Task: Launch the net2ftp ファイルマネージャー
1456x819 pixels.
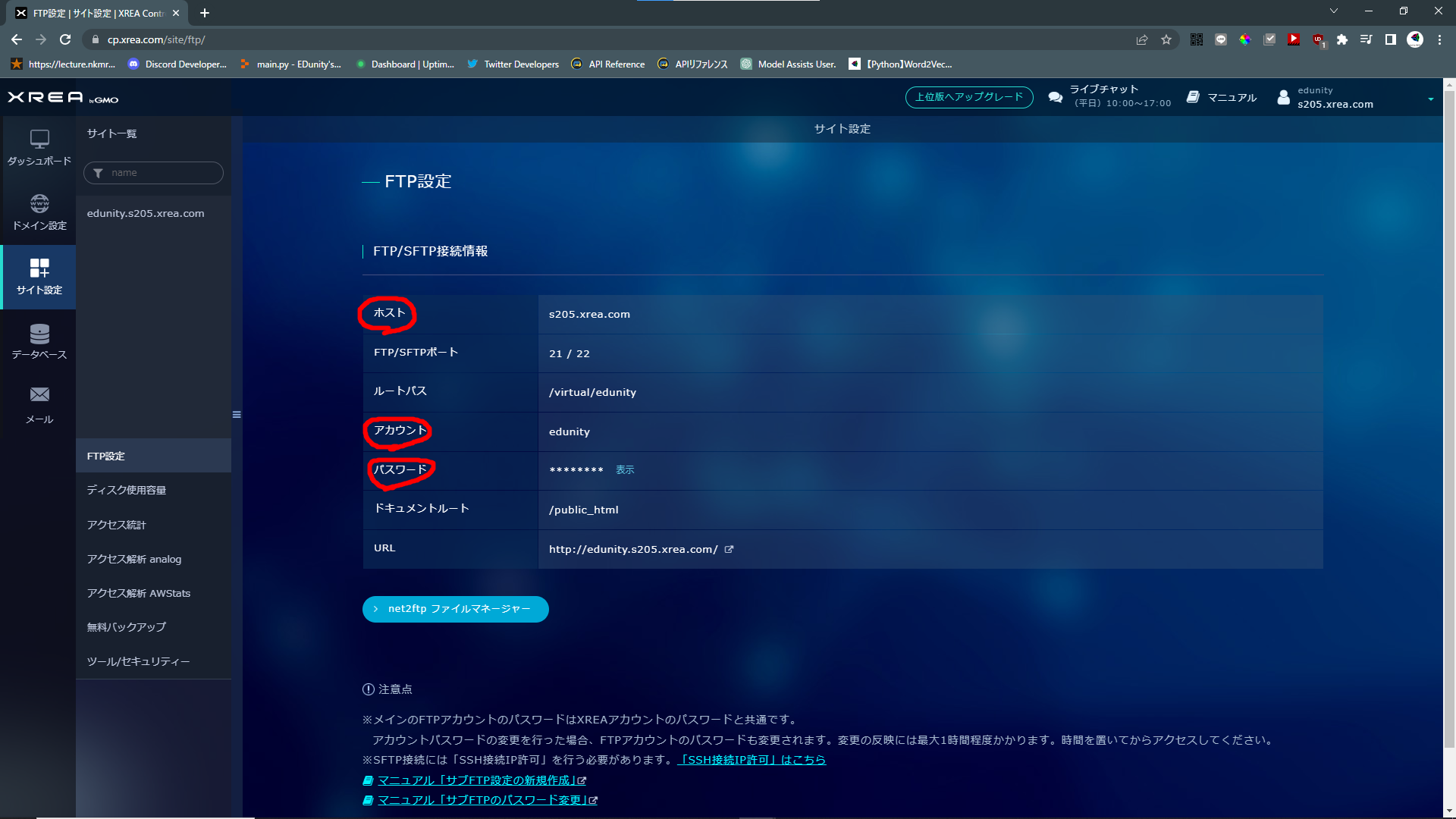Action: pyautogui.click(x=455, y=609)
